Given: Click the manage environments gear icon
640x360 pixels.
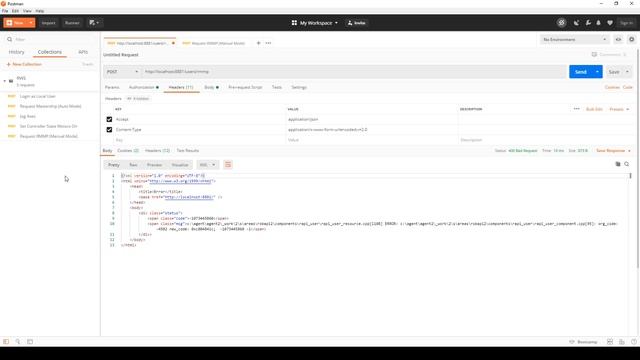Looking at the screenshot, I should [631, 40].
